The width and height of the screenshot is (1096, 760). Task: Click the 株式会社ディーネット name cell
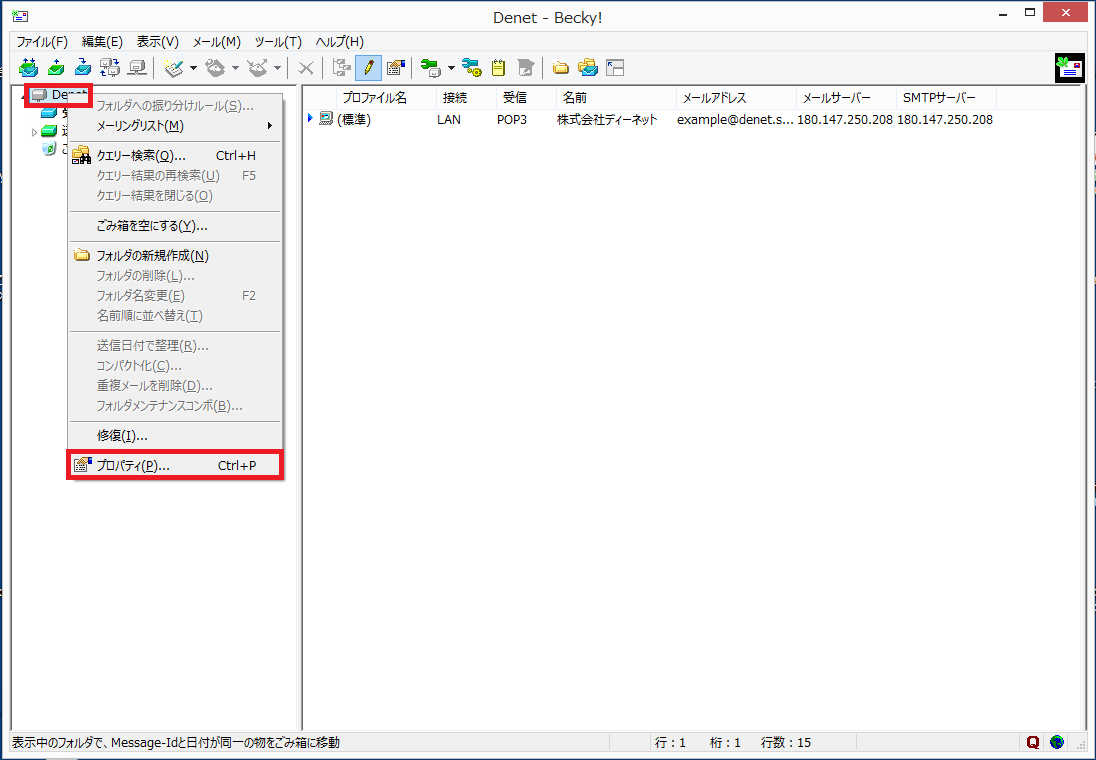607,120
